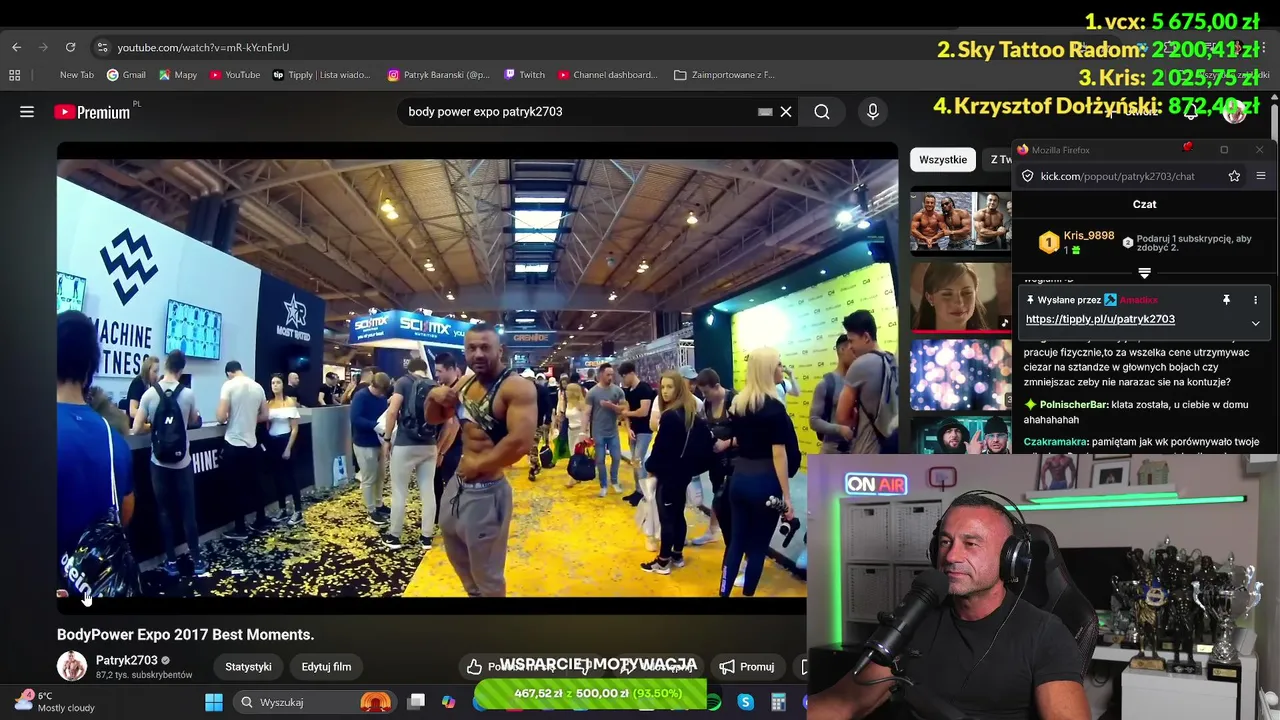Open the Mapy bookmark
Screen dimensions: 1280x720
pyautogui.click(x=178, y=75)
